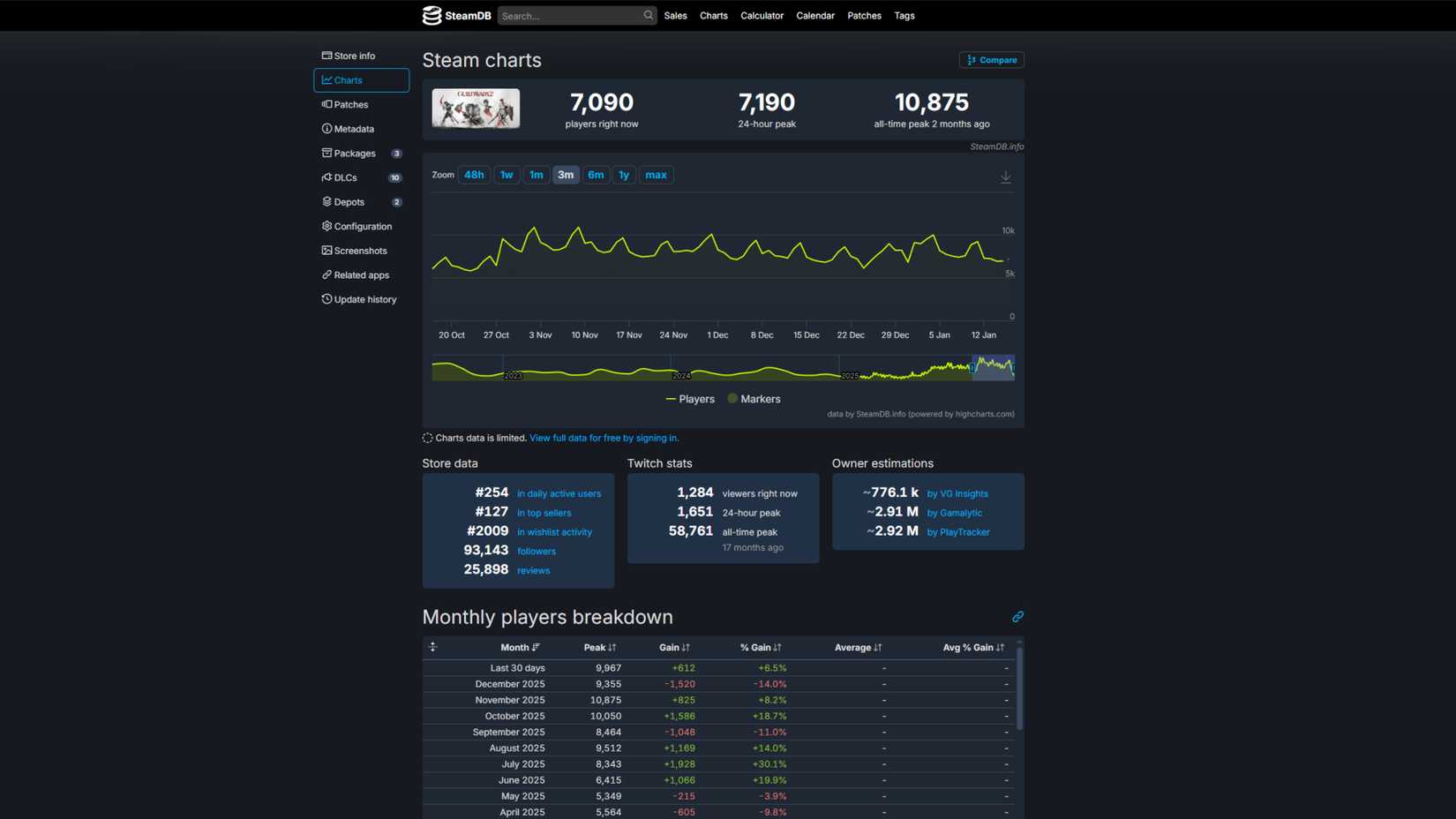Click the SteamDB logo icon
The width and height of the screenshot is (1456, 819).
click(431, 15)
